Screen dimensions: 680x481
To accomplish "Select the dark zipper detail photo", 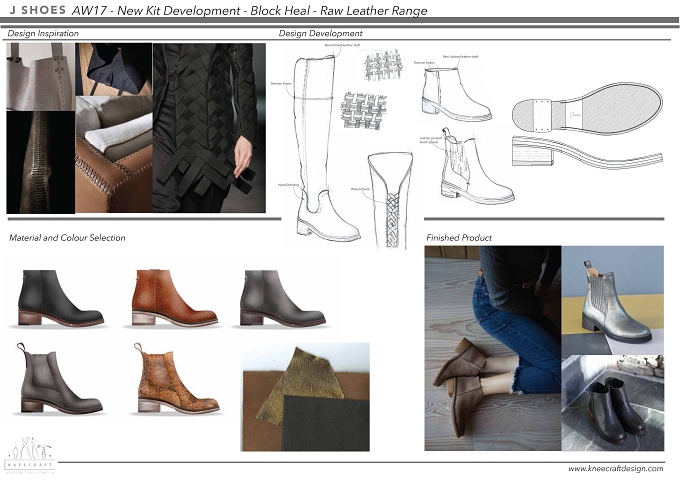I will coord(41,162).
